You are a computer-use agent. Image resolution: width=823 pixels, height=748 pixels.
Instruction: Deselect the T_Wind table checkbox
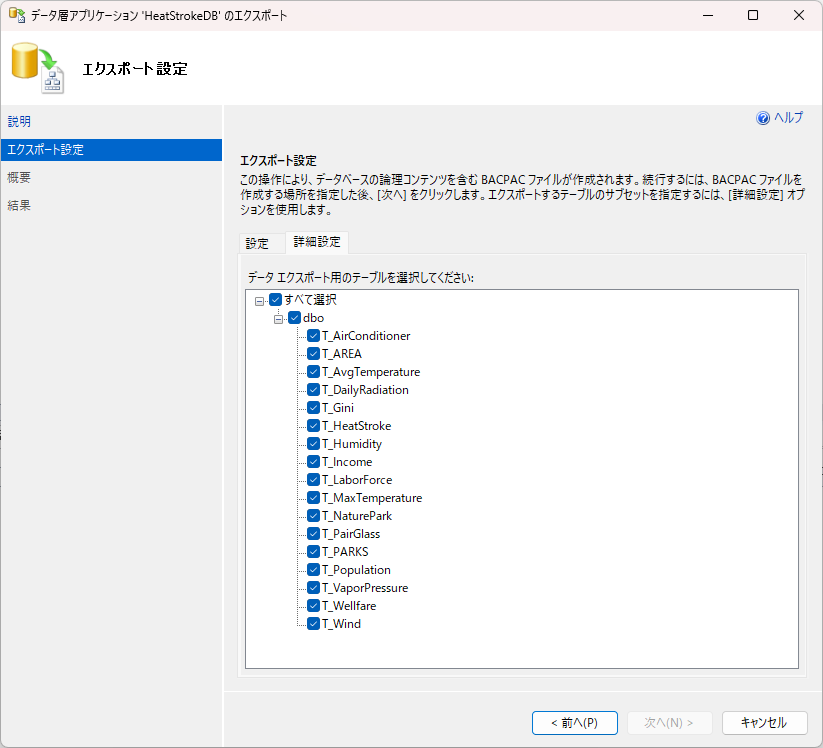[313, 624]
